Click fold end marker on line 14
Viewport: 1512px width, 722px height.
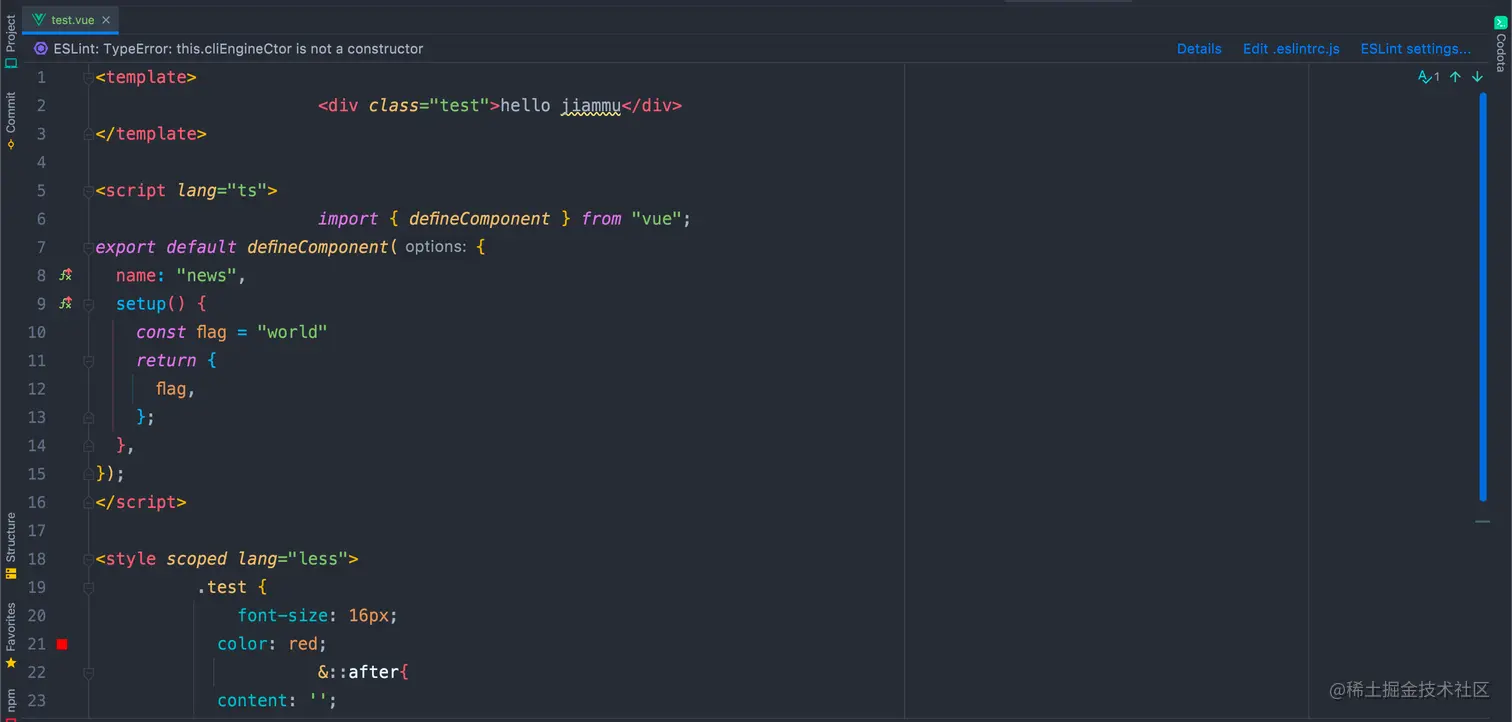tap(88, 445)
